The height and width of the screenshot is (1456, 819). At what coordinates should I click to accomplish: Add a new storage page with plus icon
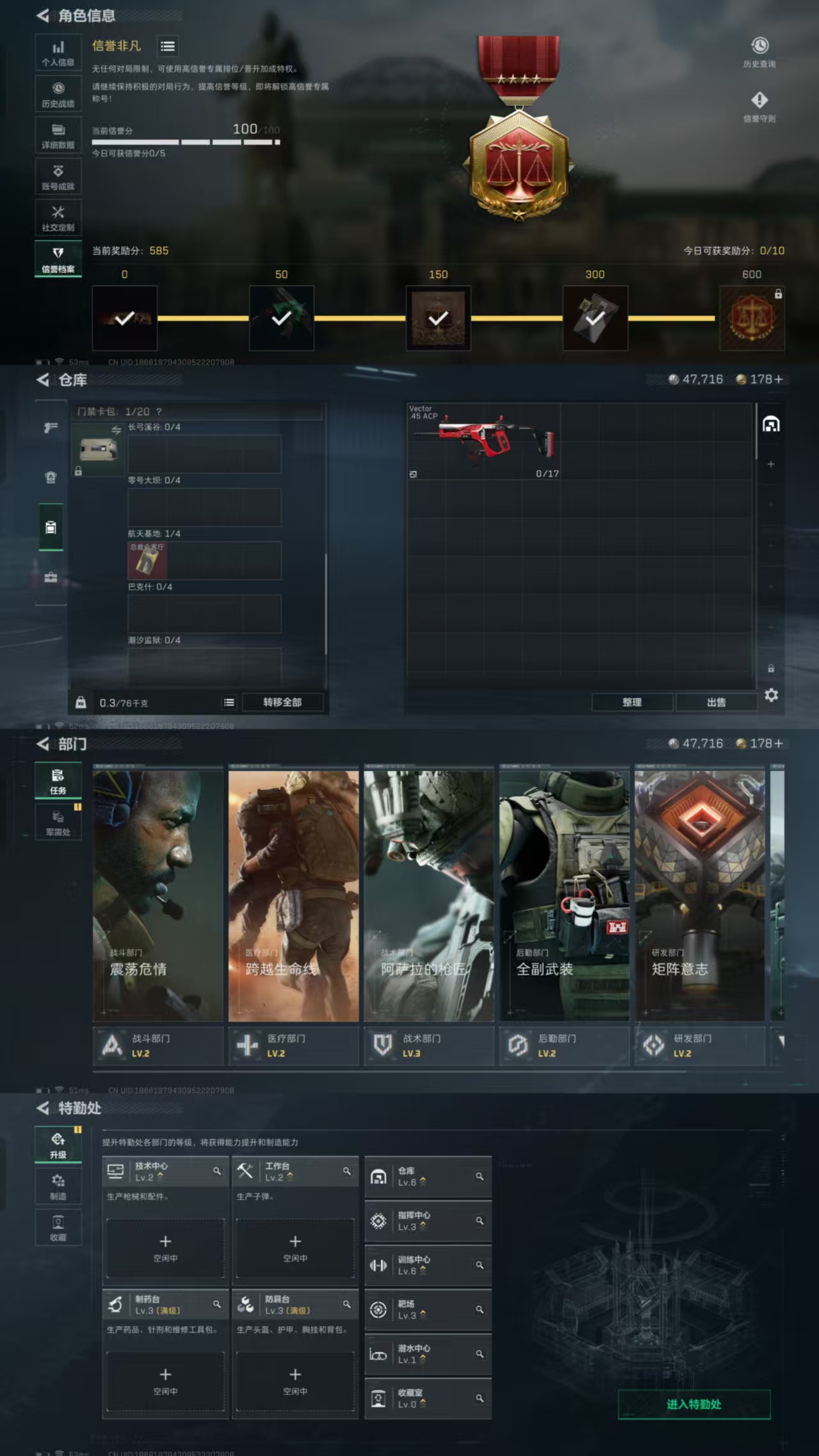tap(771, 464)
